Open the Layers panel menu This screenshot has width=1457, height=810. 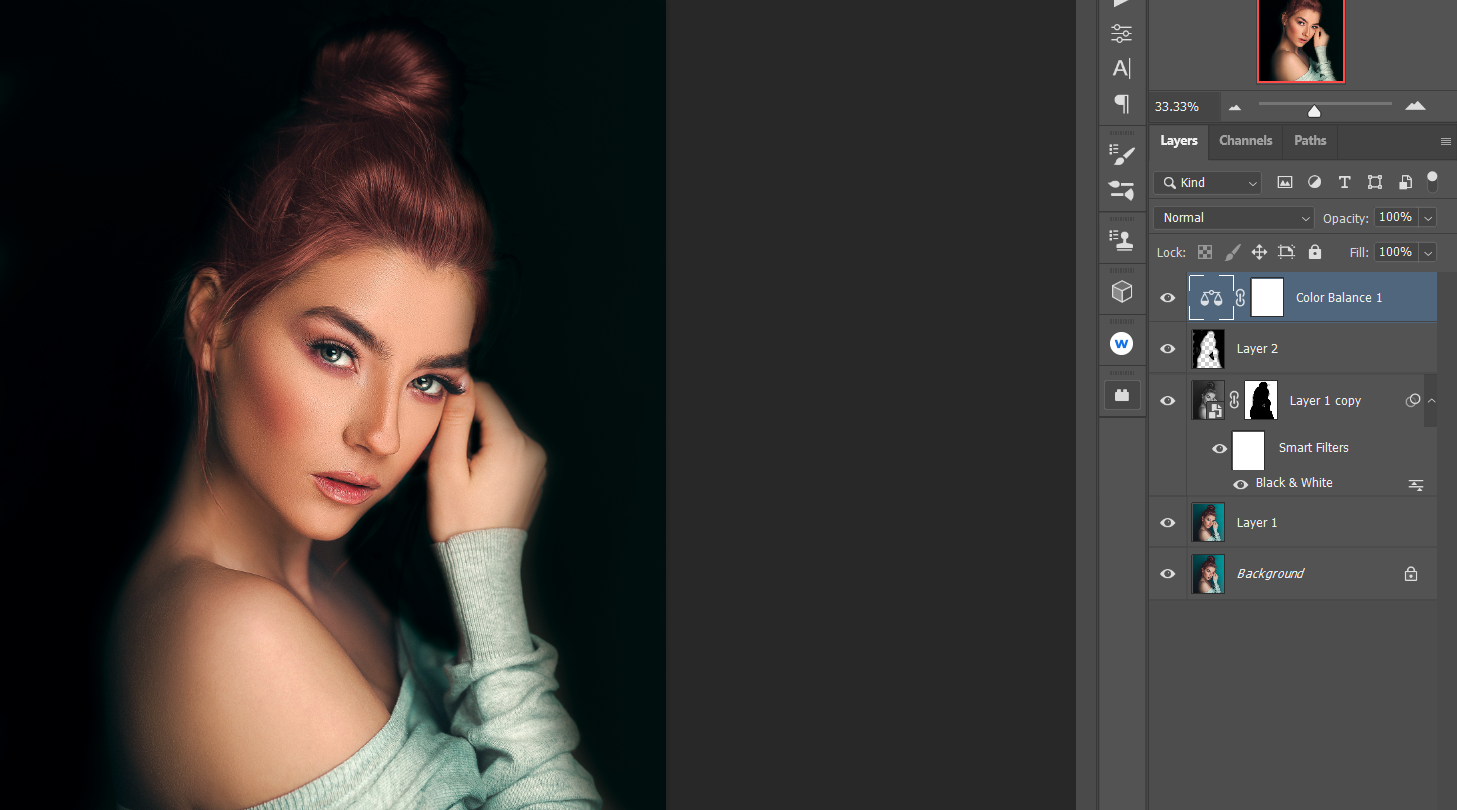(x=1446, y=141)
